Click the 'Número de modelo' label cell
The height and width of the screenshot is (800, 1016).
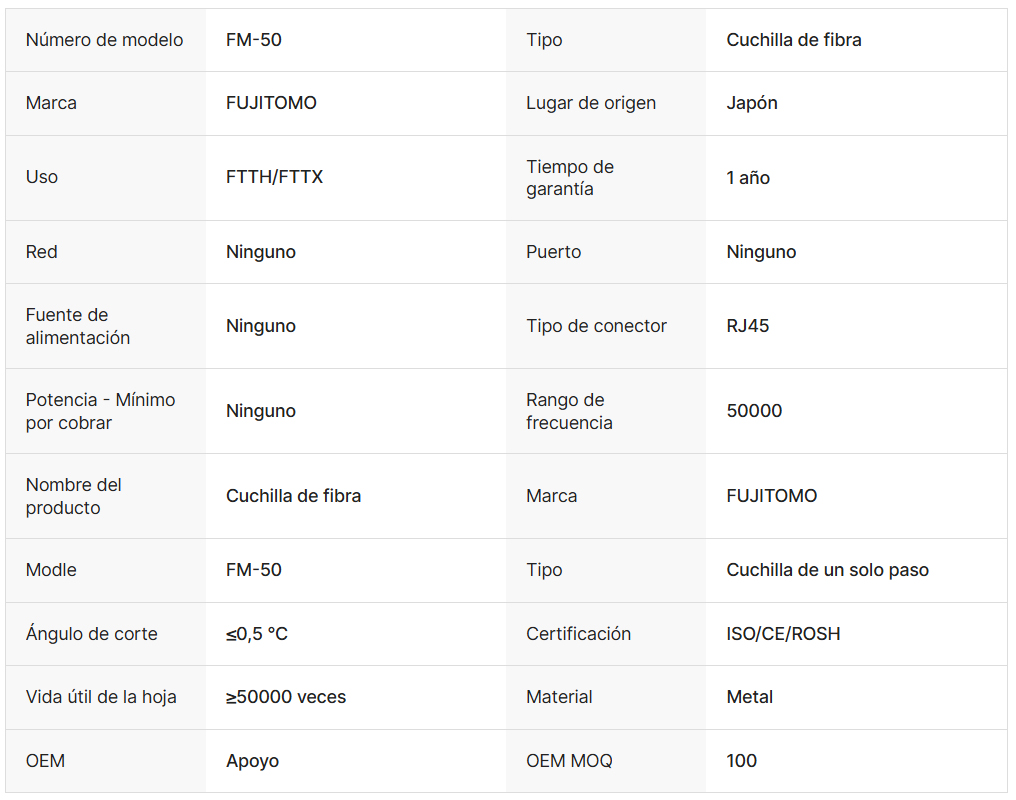click(105, 40)
